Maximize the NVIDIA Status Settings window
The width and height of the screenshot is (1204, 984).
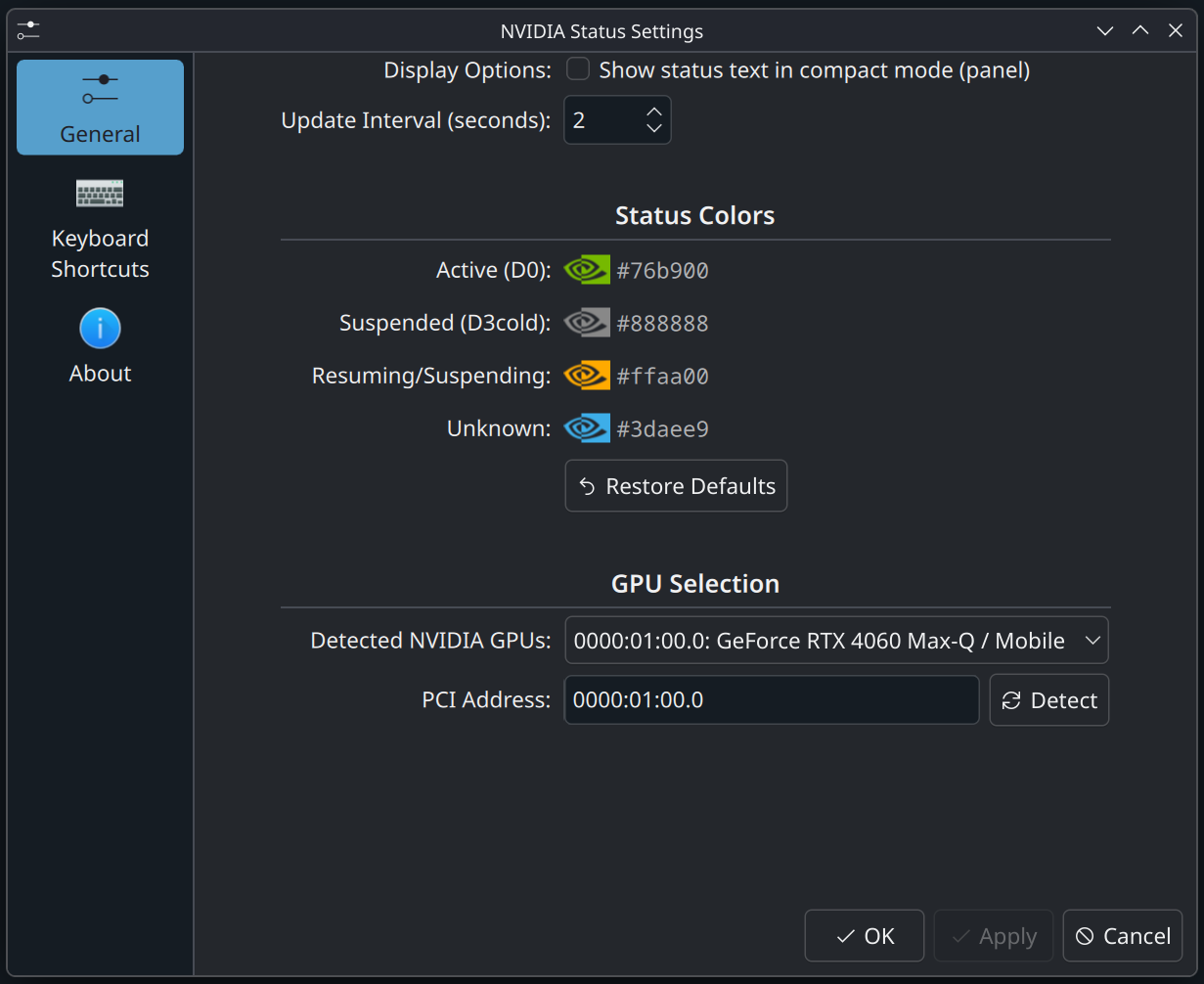[1140, 31]
